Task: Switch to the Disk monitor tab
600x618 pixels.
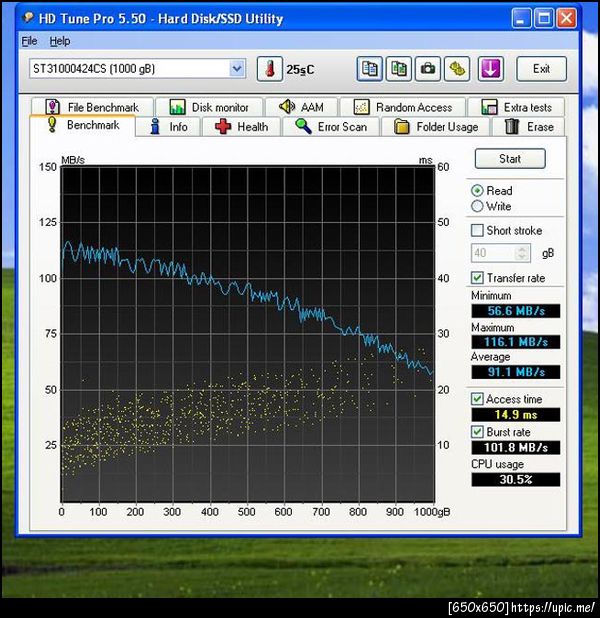Action: point(209,107)
